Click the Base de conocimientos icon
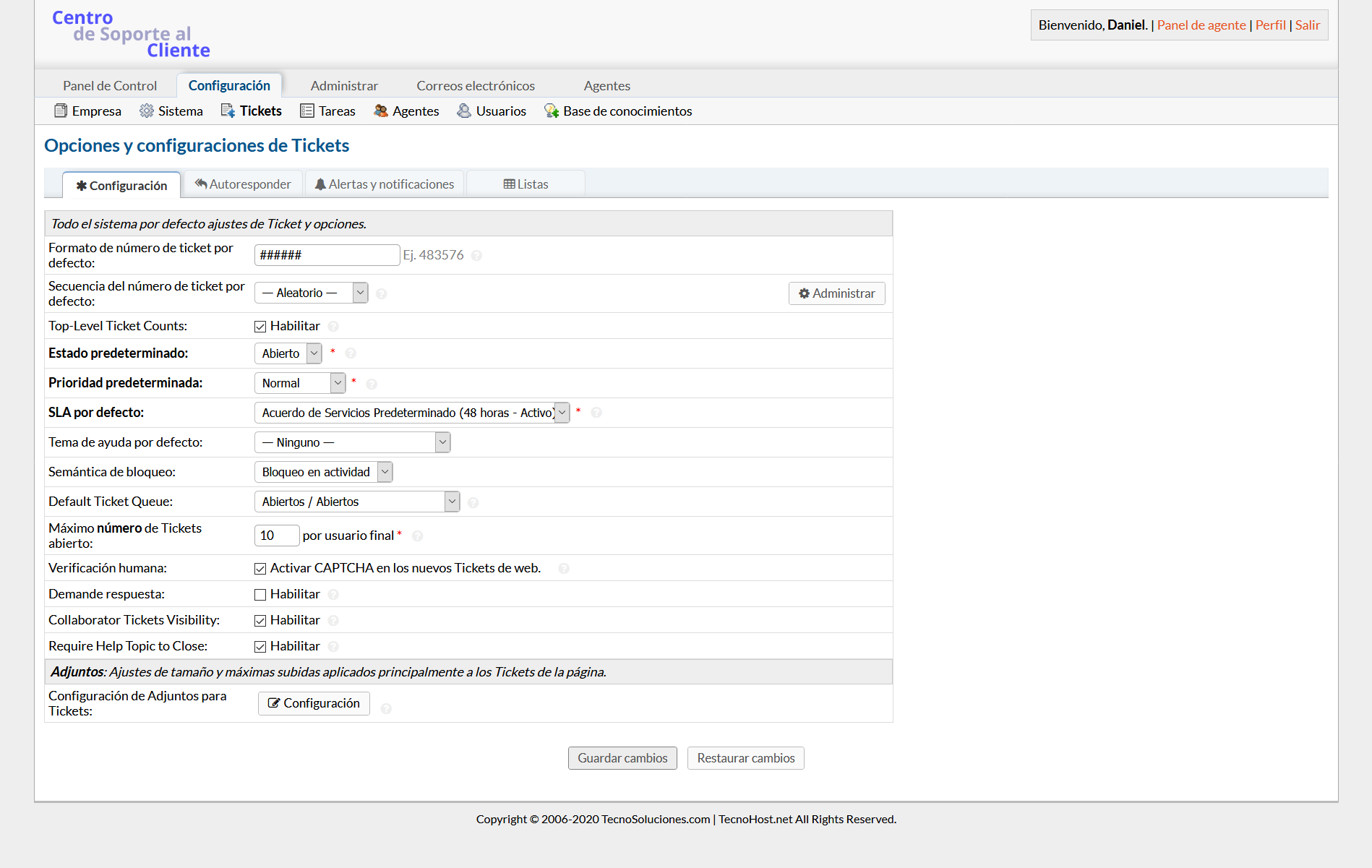This screenshot has width=1372, height=868. point(552,111)
